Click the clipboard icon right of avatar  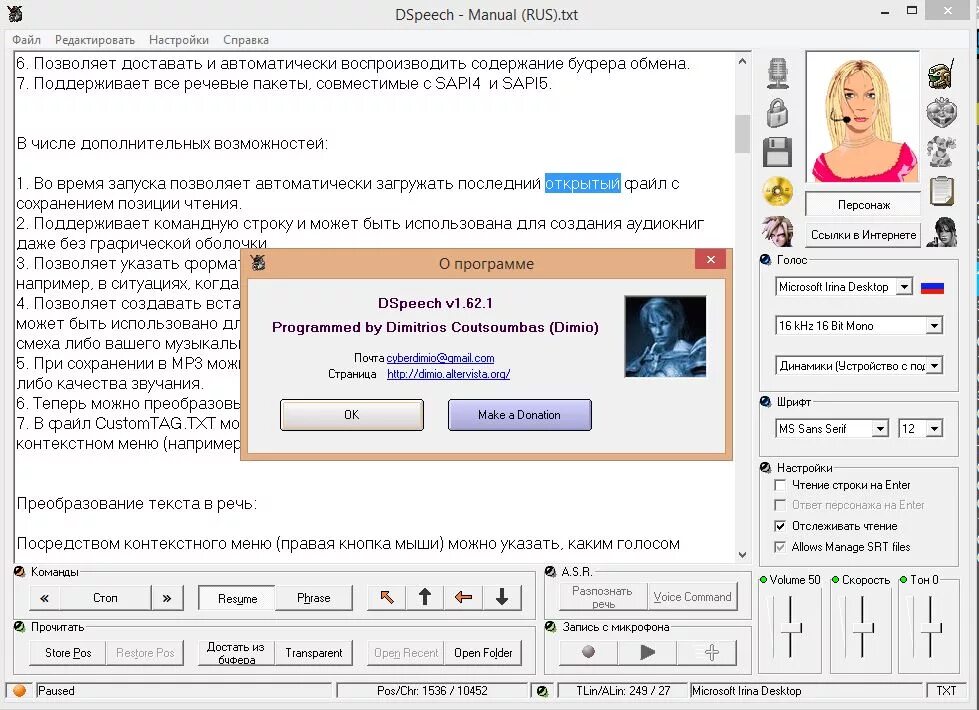click(x=942, y=191)
